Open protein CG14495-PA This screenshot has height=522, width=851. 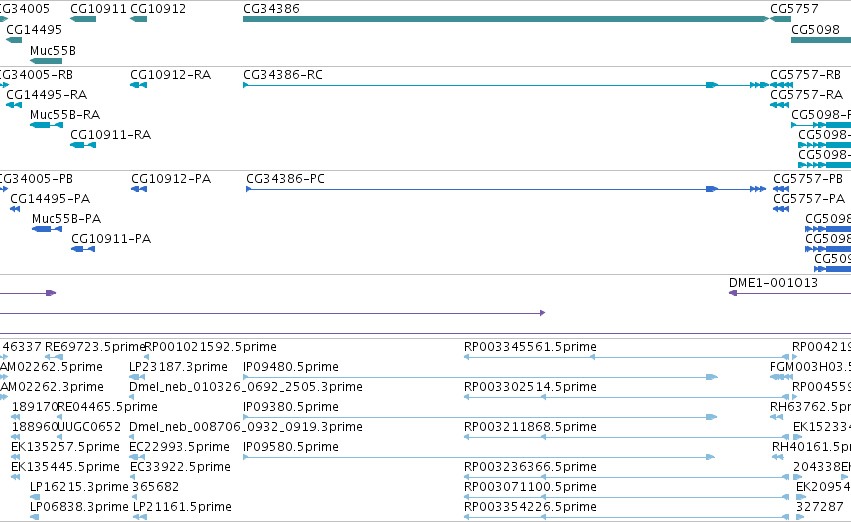(x=50, y=199)
